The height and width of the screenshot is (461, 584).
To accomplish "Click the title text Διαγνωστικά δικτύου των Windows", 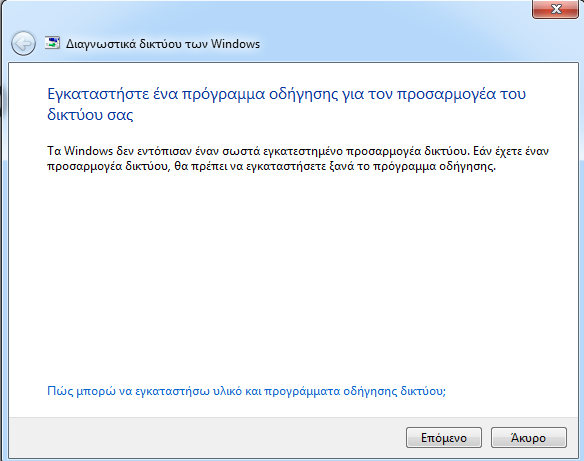I will (163, 44).
